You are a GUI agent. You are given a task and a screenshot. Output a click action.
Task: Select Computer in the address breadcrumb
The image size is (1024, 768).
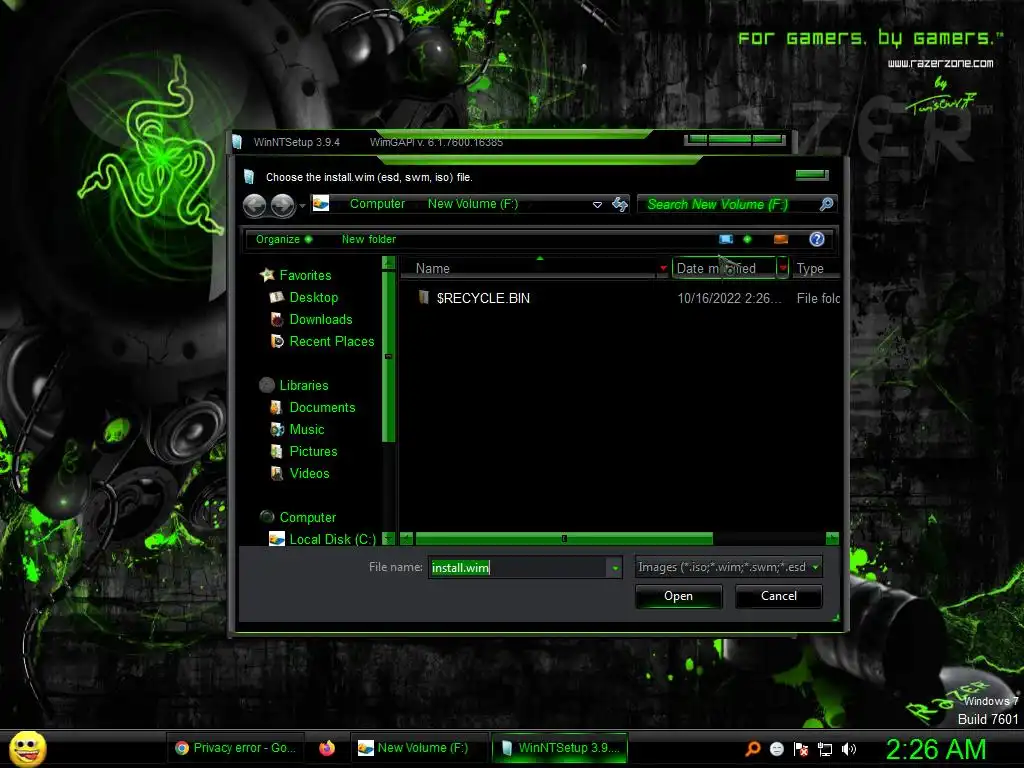pos(377,204)
